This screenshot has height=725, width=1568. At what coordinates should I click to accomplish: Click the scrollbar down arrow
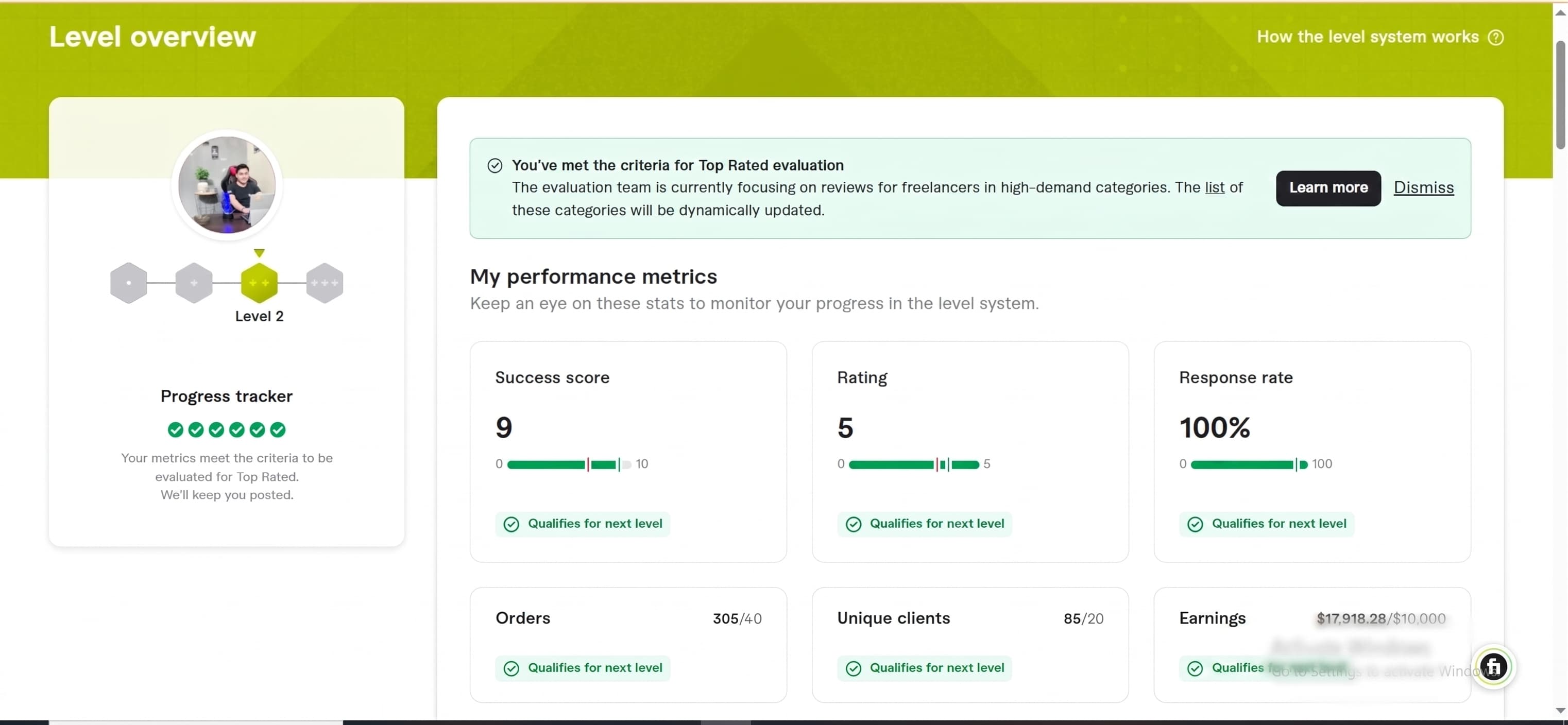pyautogui.click(x=1560, y=711)
